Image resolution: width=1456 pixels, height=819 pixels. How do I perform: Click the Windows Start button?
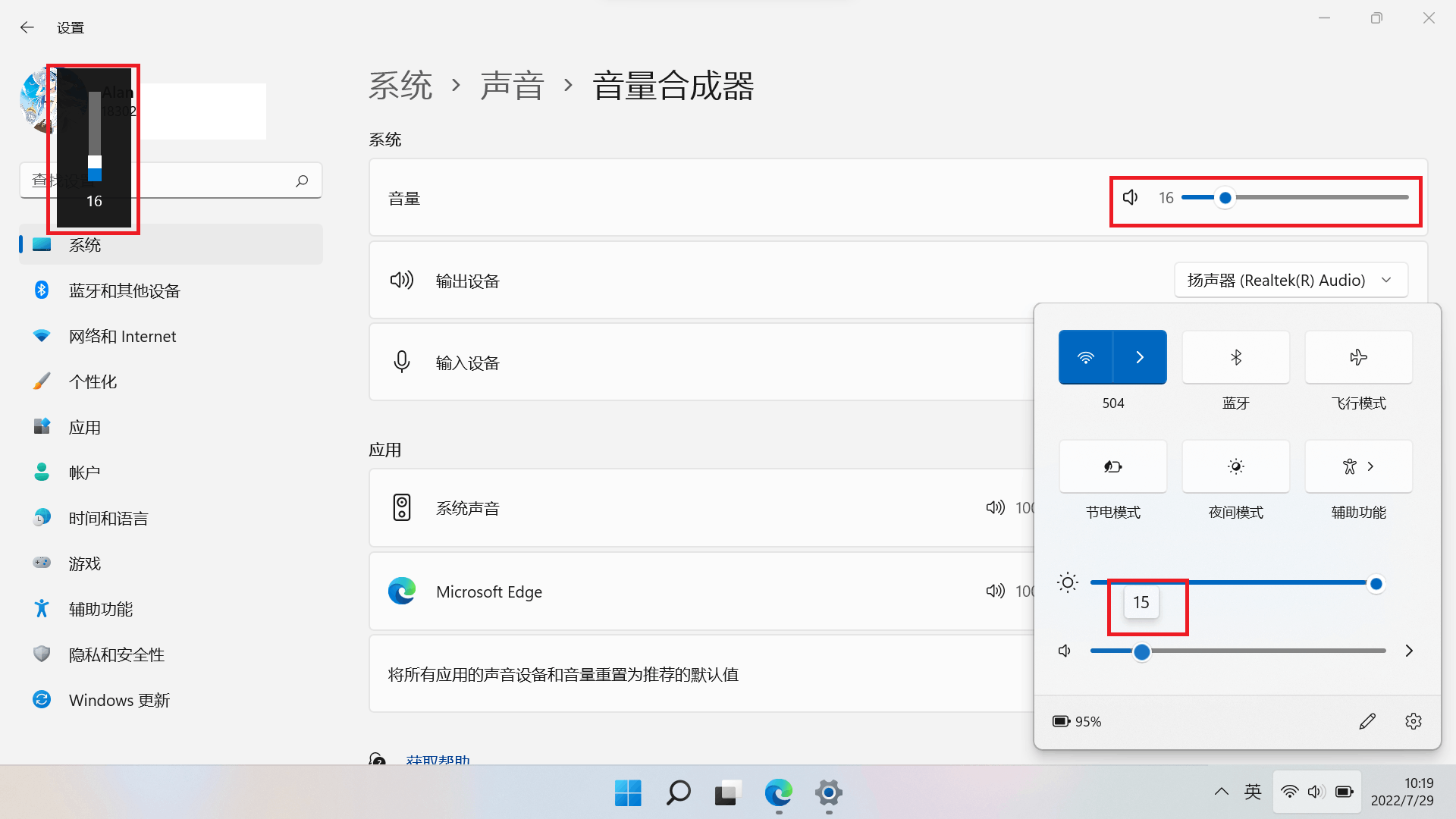point(628,793)
